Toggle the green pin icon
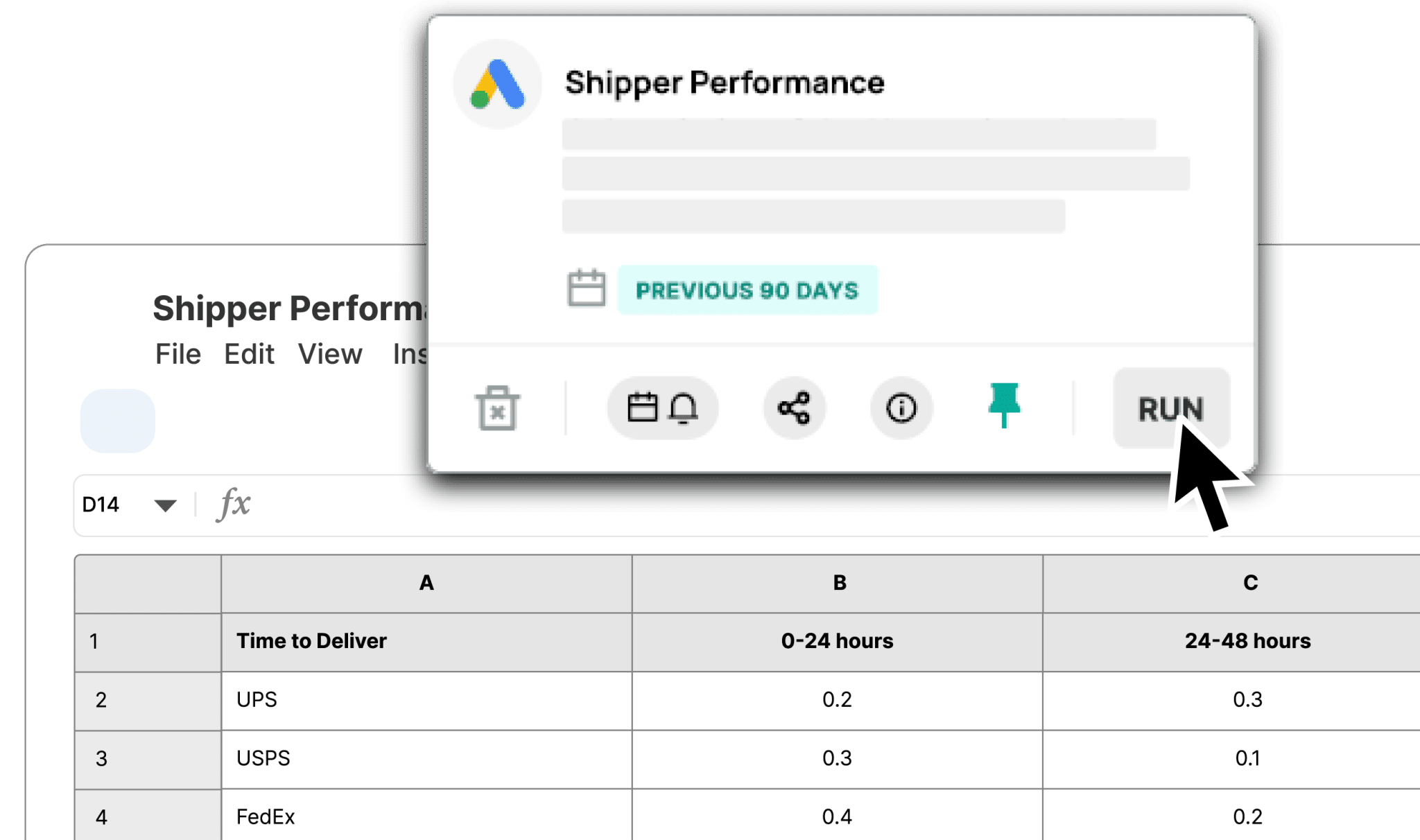Screen dimensions: 1420x840 tap(1004, 405)
